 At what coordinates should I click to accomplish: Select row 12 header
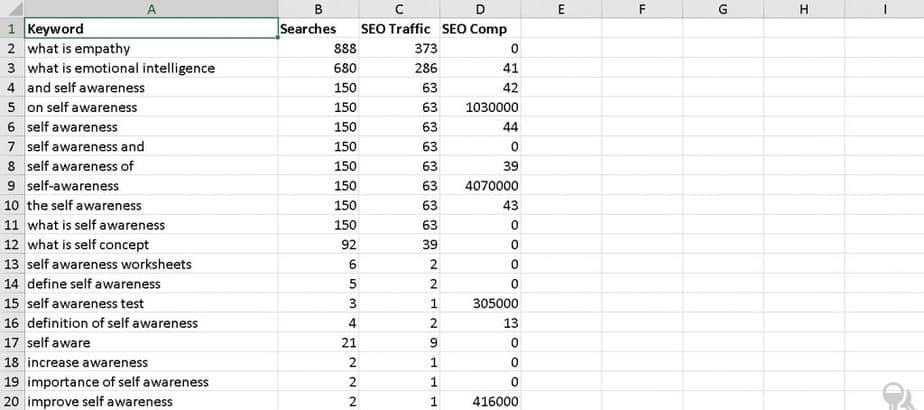pyautogui.click(x=12, y=244)
